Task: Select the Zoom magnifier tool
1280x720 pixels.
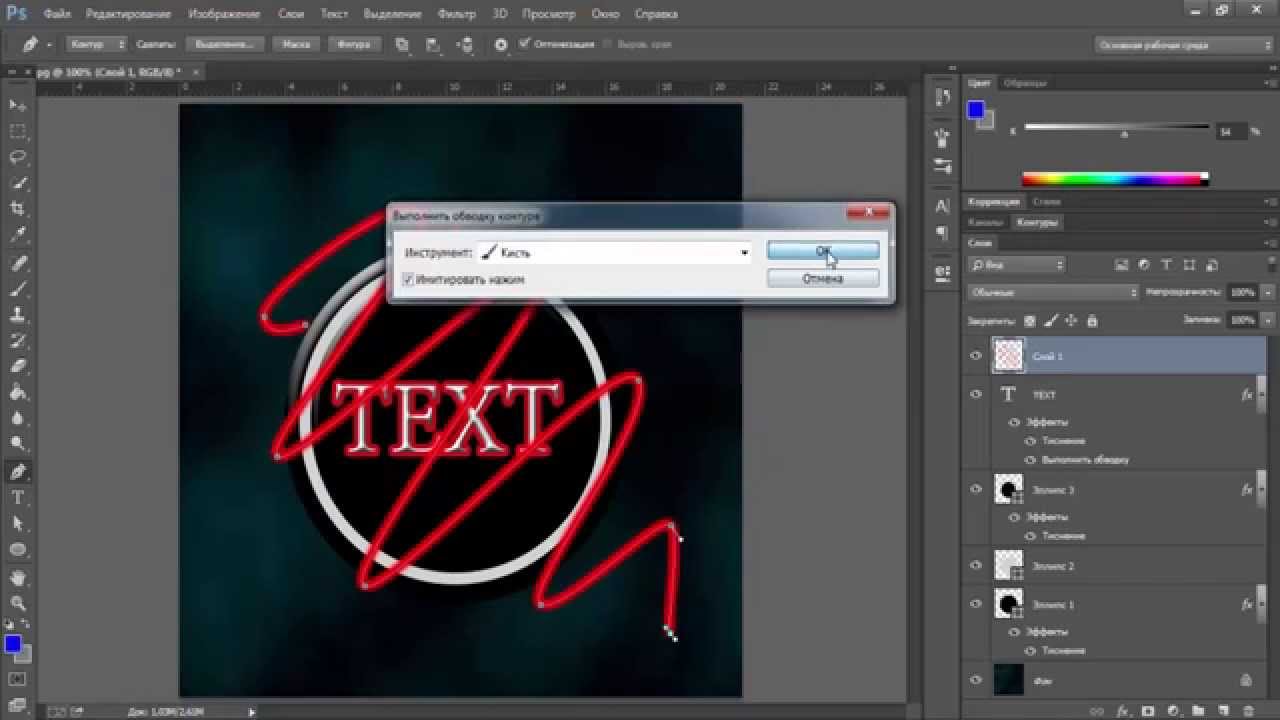Action: click(x=18, y=603)
